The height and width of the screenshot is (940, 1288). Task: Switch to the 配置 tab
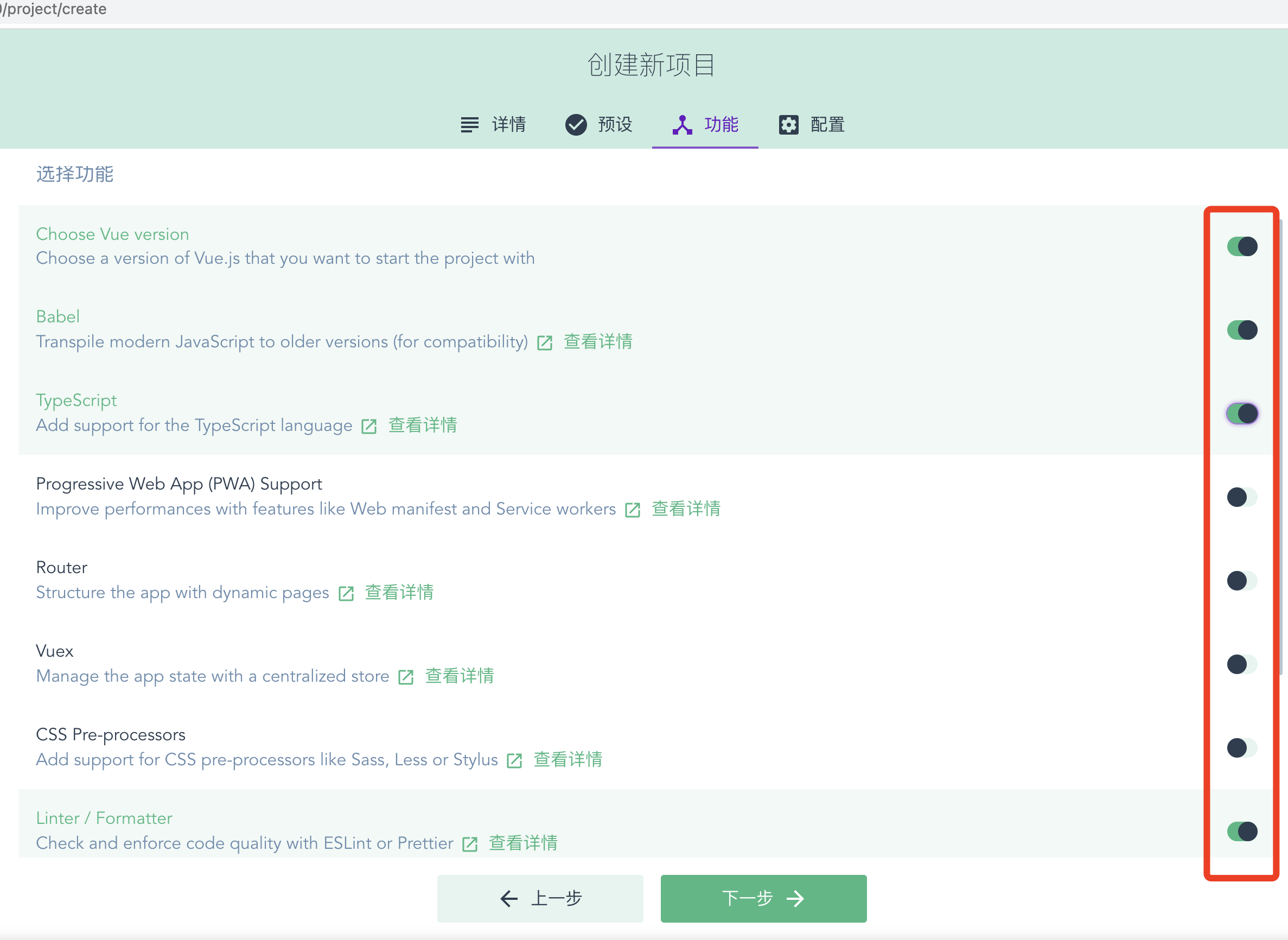[x=812, y=125]
